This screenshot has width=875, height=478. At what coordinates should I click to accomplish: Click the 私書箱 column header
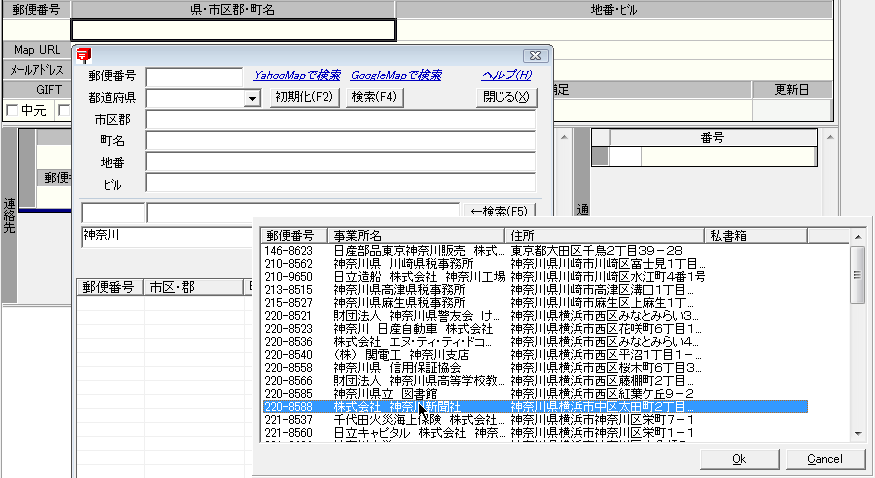pos(756,236)
